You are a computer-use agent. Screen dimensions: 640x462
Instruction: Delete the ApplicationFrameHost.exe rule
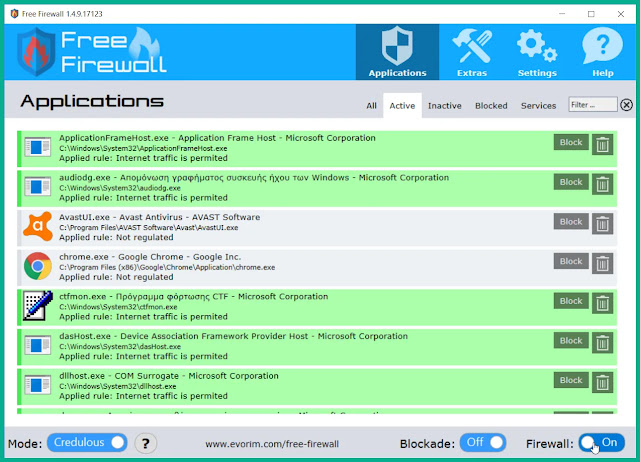pos(602,144)
